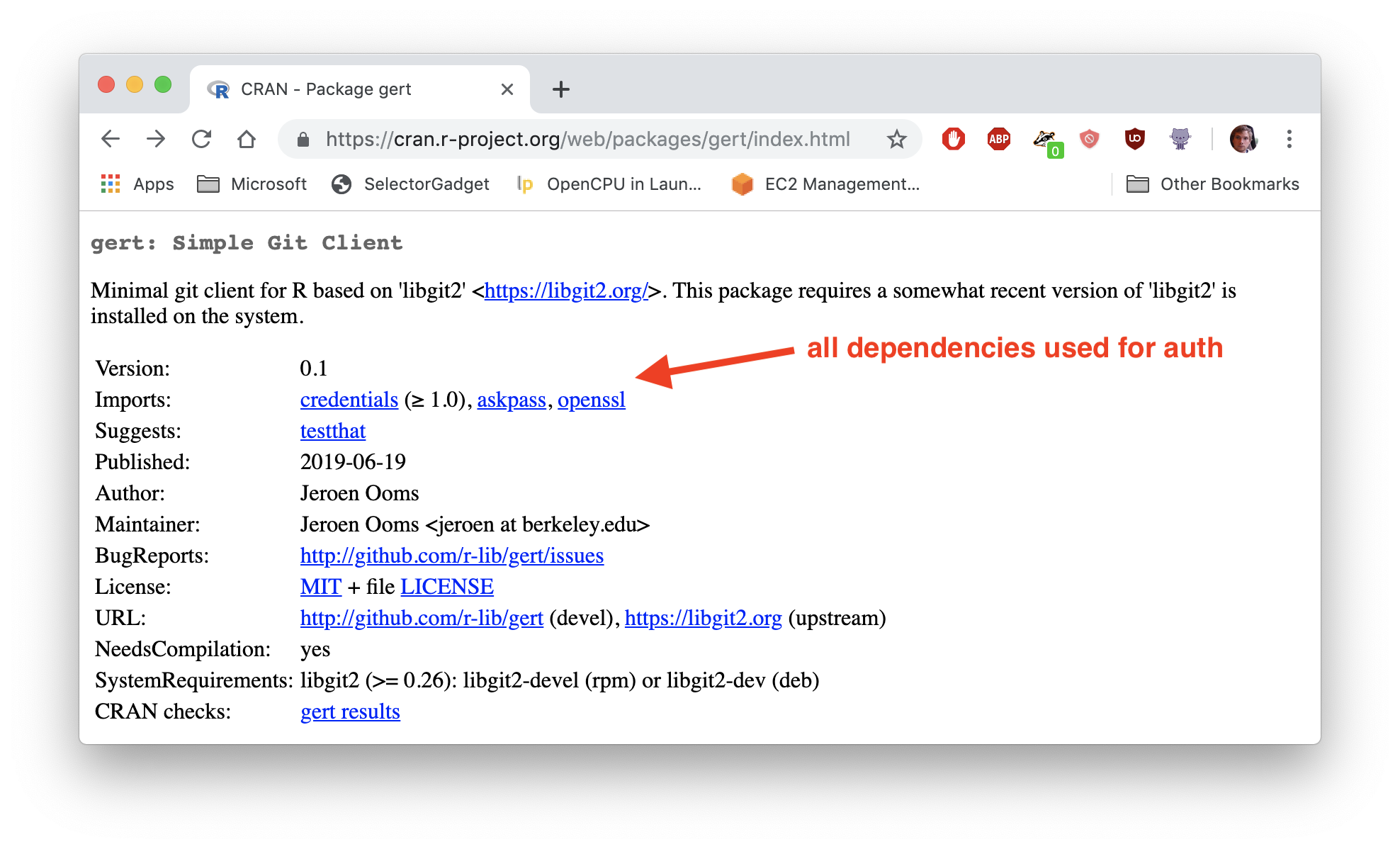The image size is (1400, 849).
Task: Bookmark this page with the star icon
Action: (x=897, y=139)
